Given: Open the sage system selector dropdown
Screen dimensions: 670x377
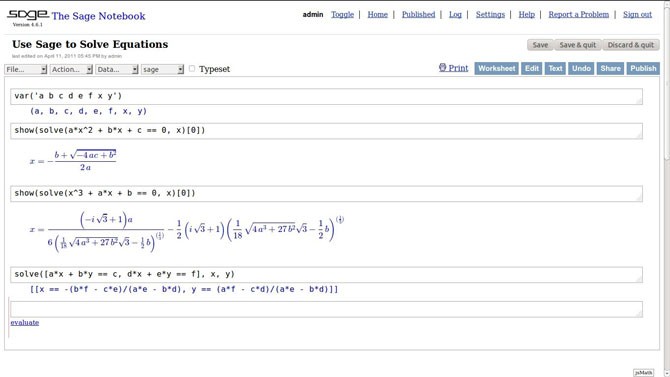Looking at the screenshot, I should pos(162,69).
